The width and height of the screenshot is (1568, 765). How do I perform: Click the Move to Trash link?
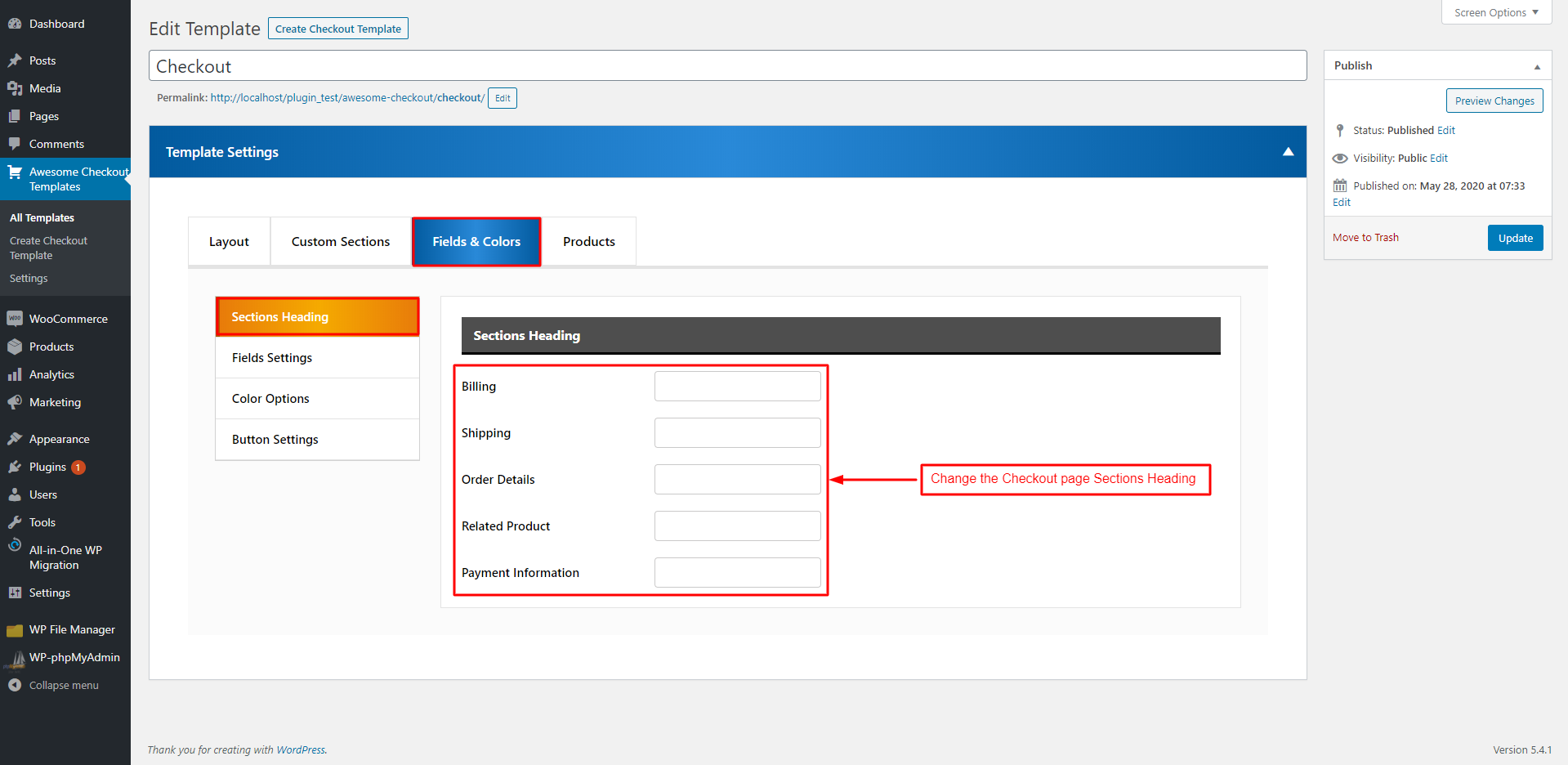pos(1365,238)
